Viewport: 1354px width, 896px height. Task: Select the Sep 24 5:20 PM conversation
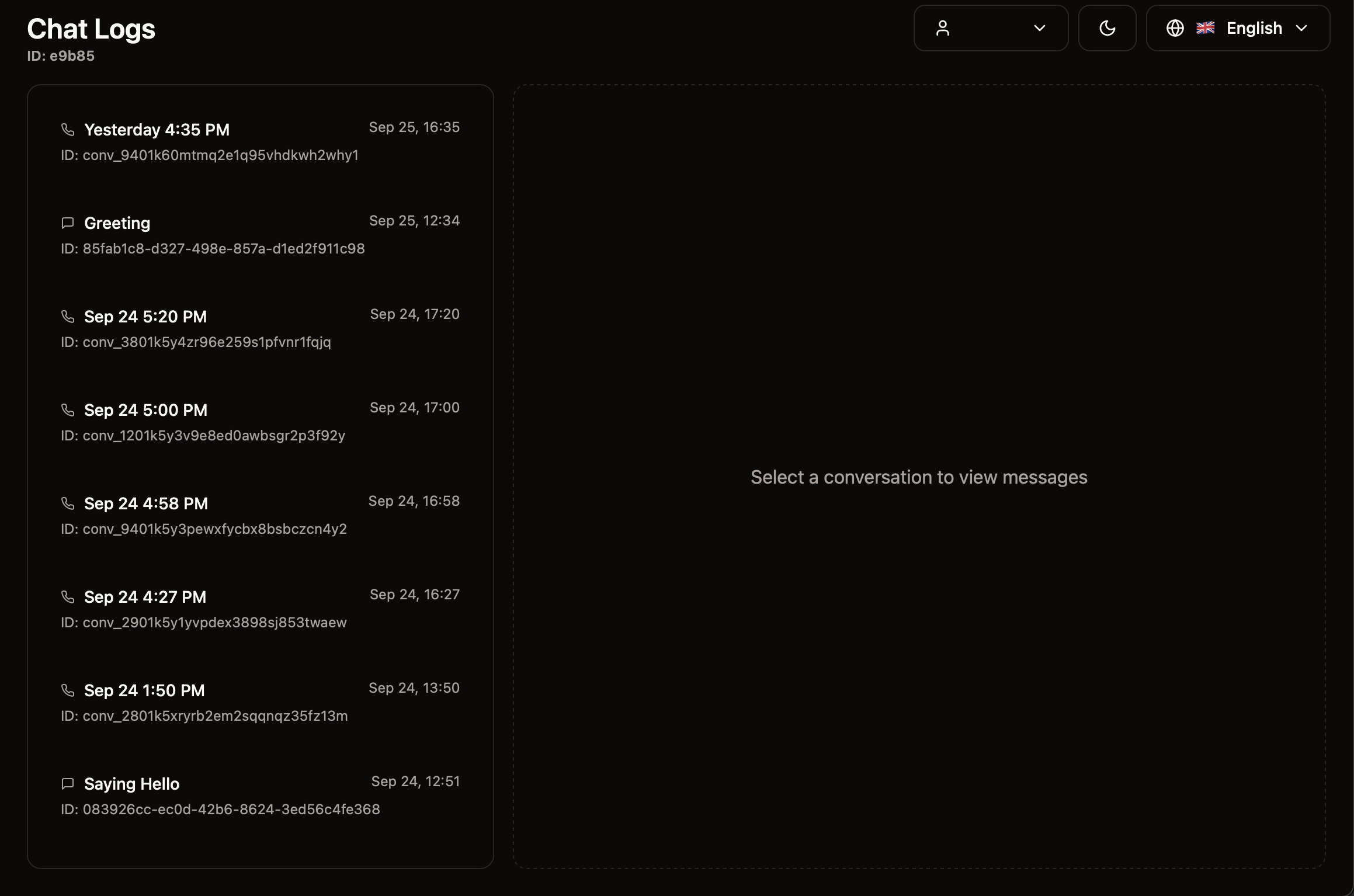[260, 328]
